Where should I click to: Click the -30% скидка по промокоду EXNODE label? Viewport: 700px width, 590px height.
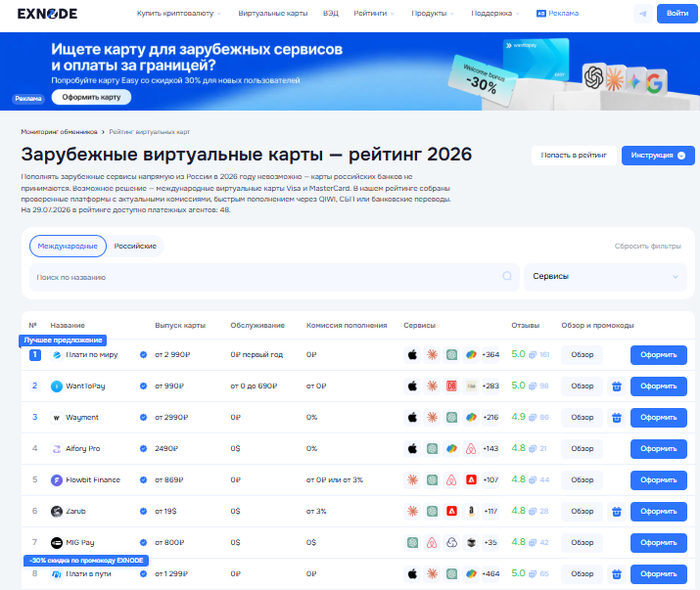(86, 561)
